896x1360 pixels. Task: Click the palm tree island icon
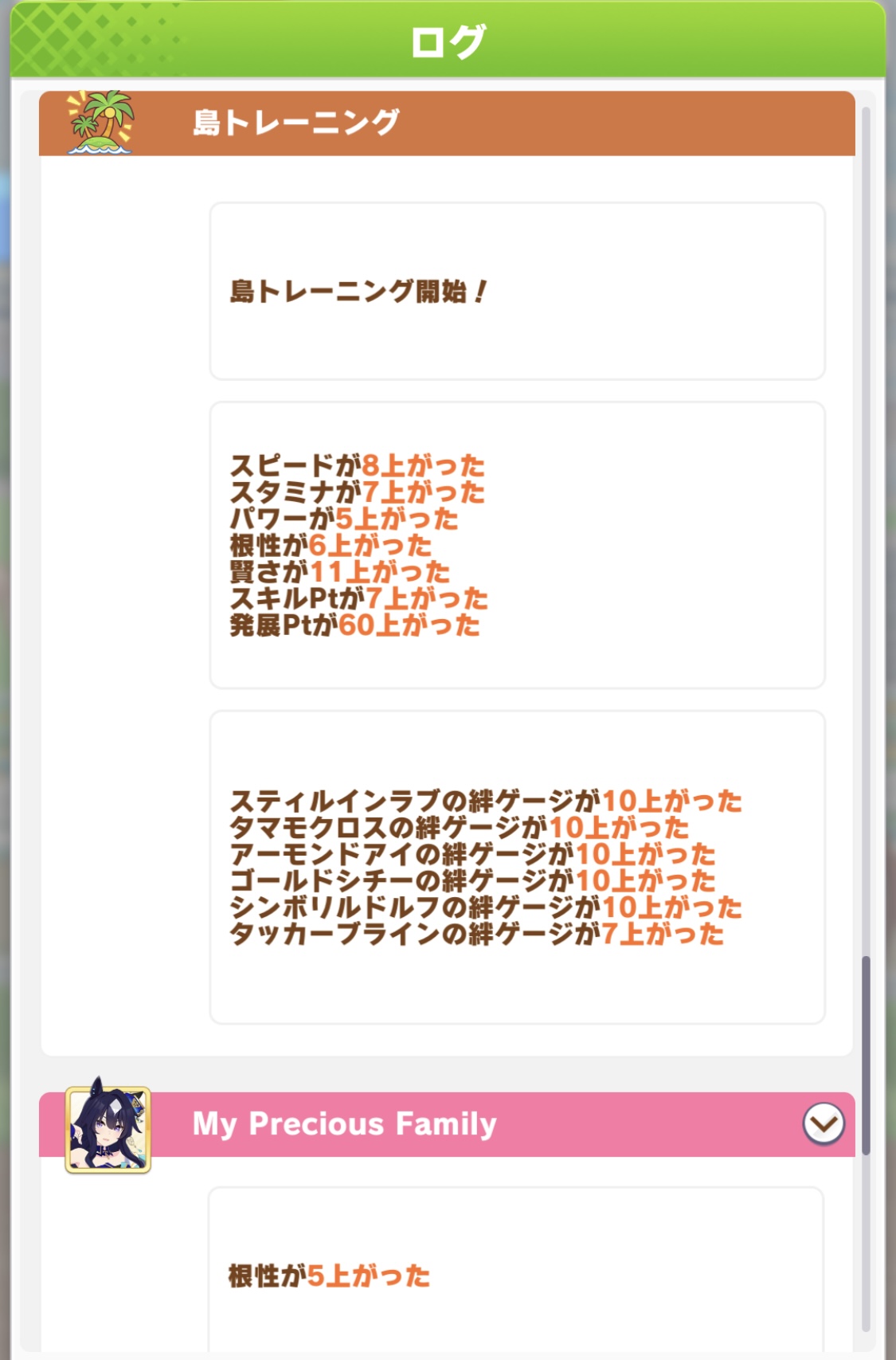(x=101, y=122)
